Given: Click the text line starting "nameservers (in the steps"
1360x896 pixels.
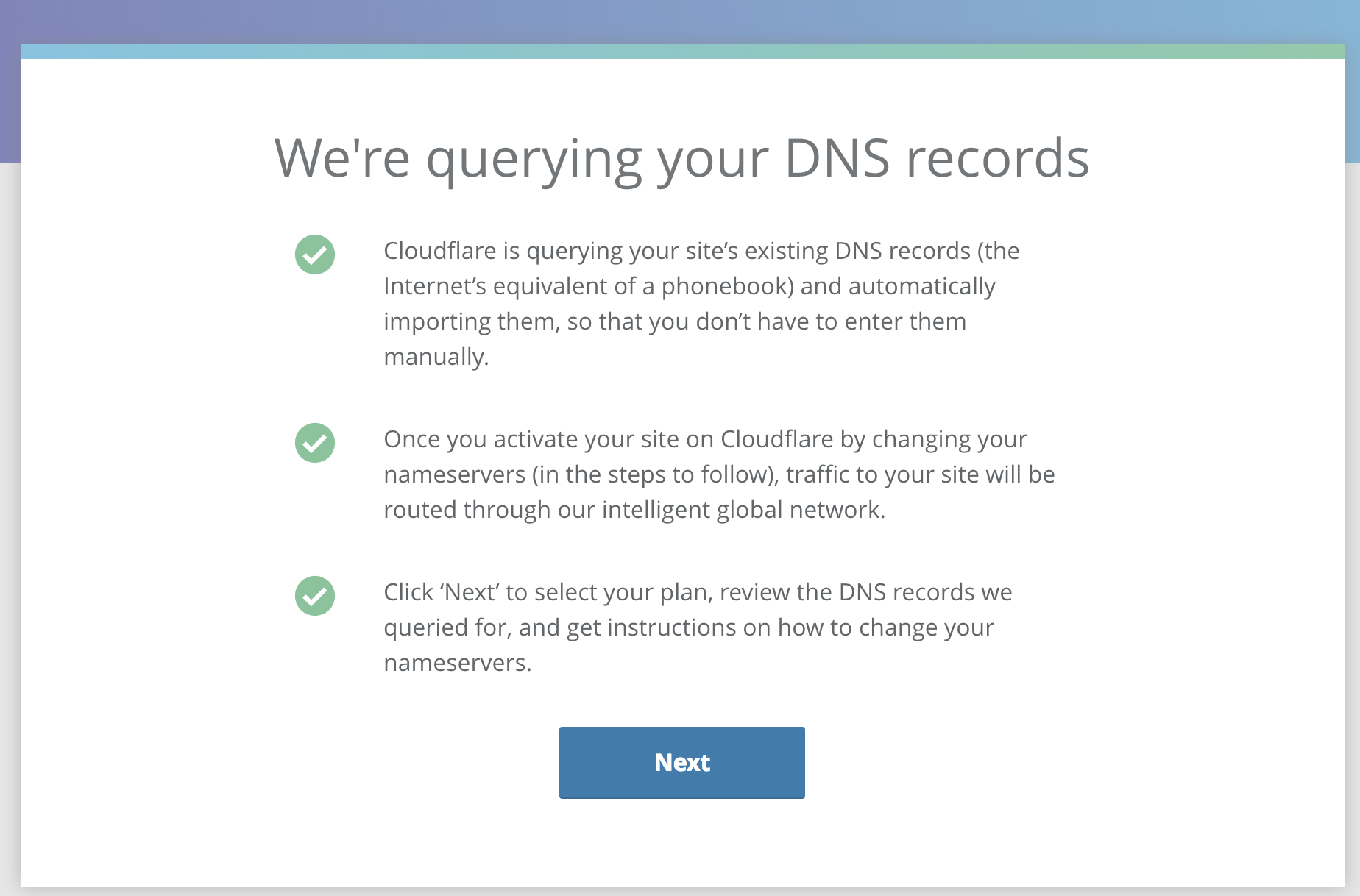Looking at the screenshot, I should [x=719, y=474].
